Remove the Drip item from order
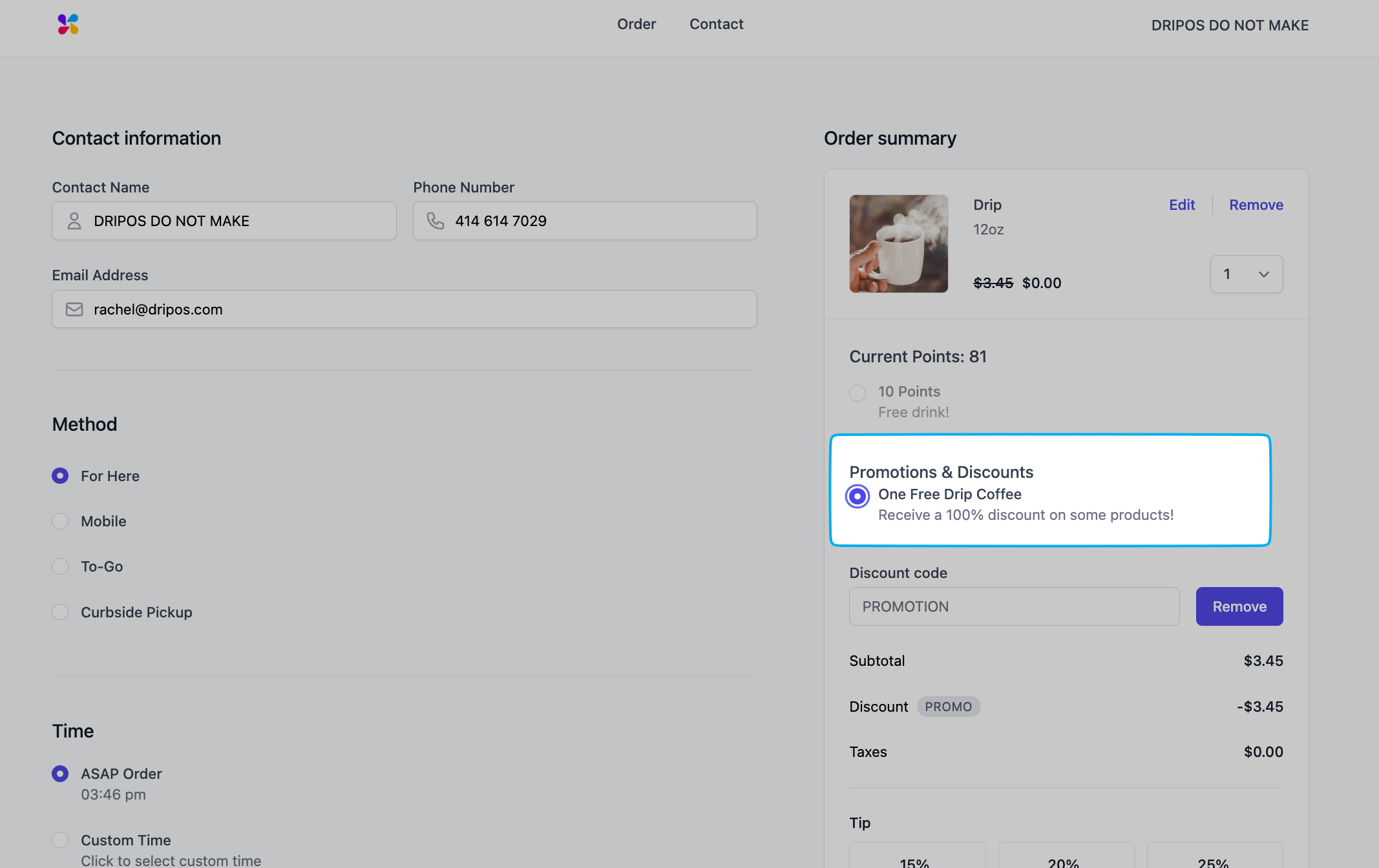The height and width of the screenshot is (868, 1379). (1256, 205)
